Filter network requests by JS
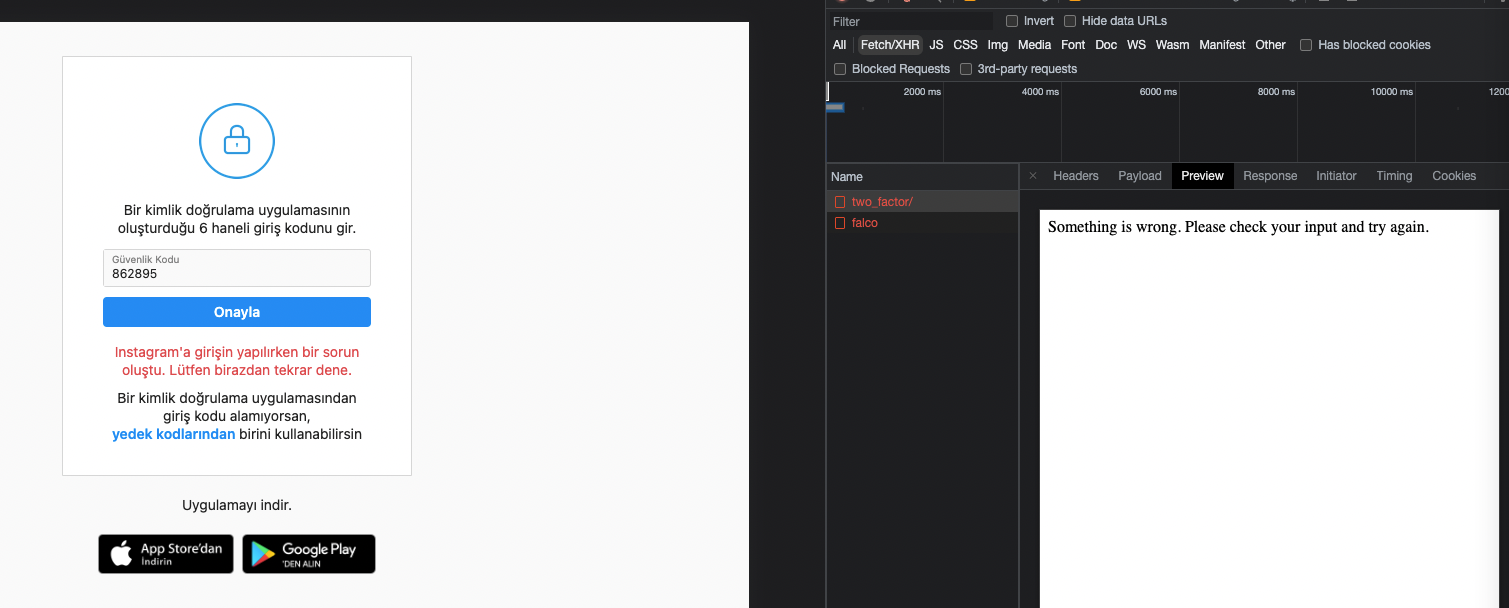Image resolution: width=1509 pixels, height=608 pixels. [x=936, y=45]
